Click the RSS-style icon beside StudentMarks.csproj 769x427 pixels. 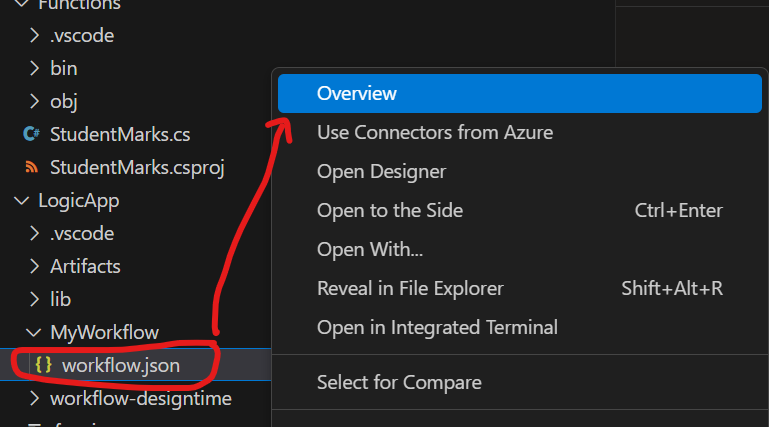click(31, 167)
